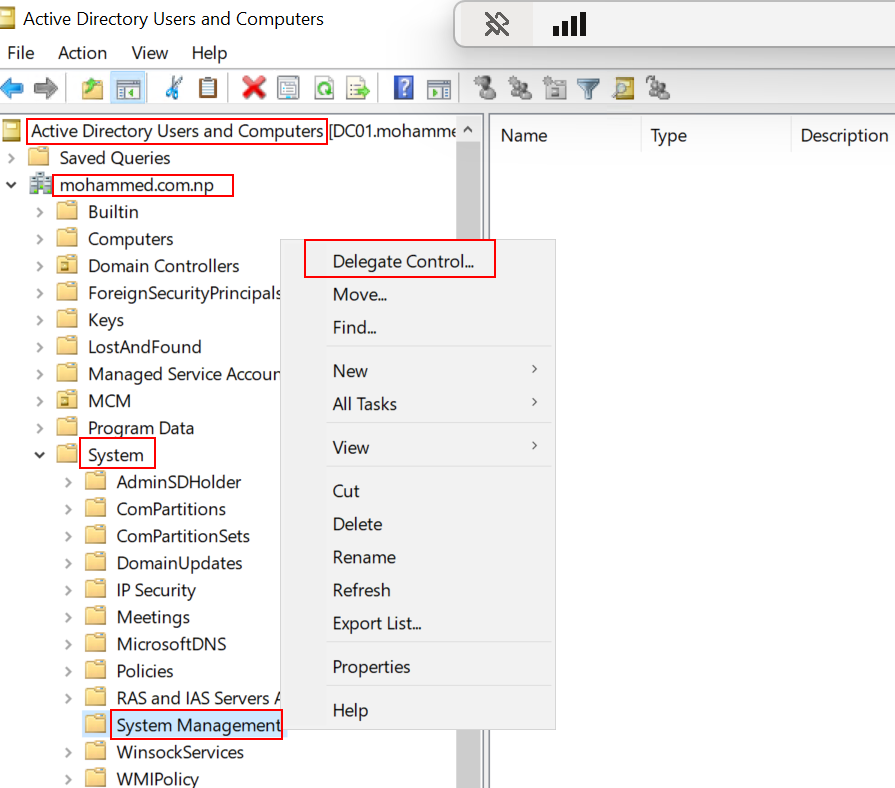
Task: Click the Back arrow toolbar icon
Action: [13, 88]
